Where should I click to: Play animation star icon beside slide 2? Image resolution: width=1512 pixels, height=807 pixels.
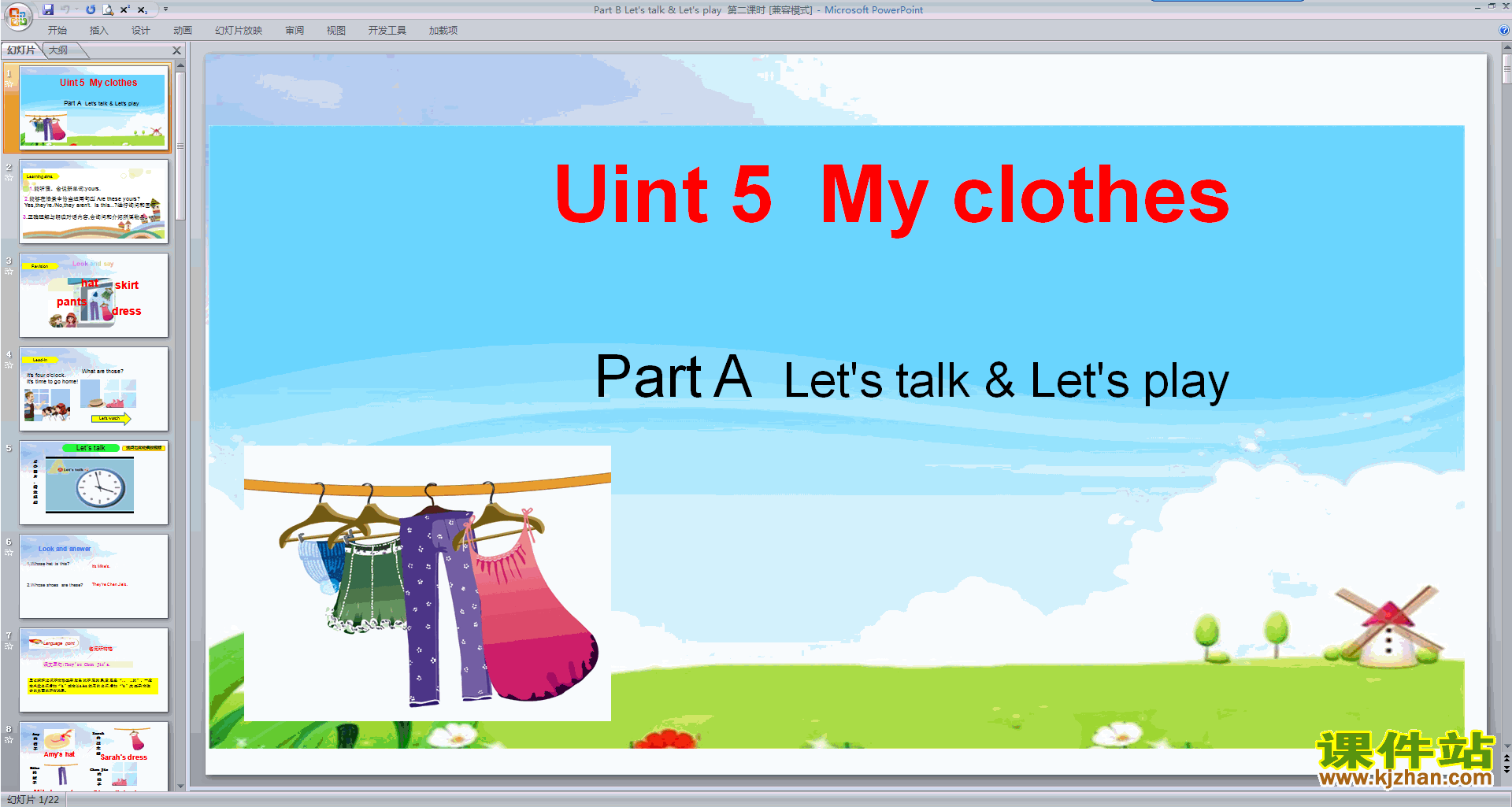click(x=9, y=178)
